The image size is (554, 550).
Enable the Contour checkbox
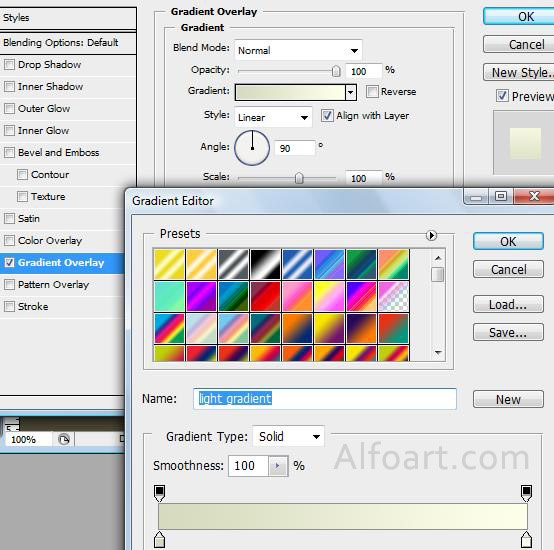pyautogui.click(x=22, y=175)
